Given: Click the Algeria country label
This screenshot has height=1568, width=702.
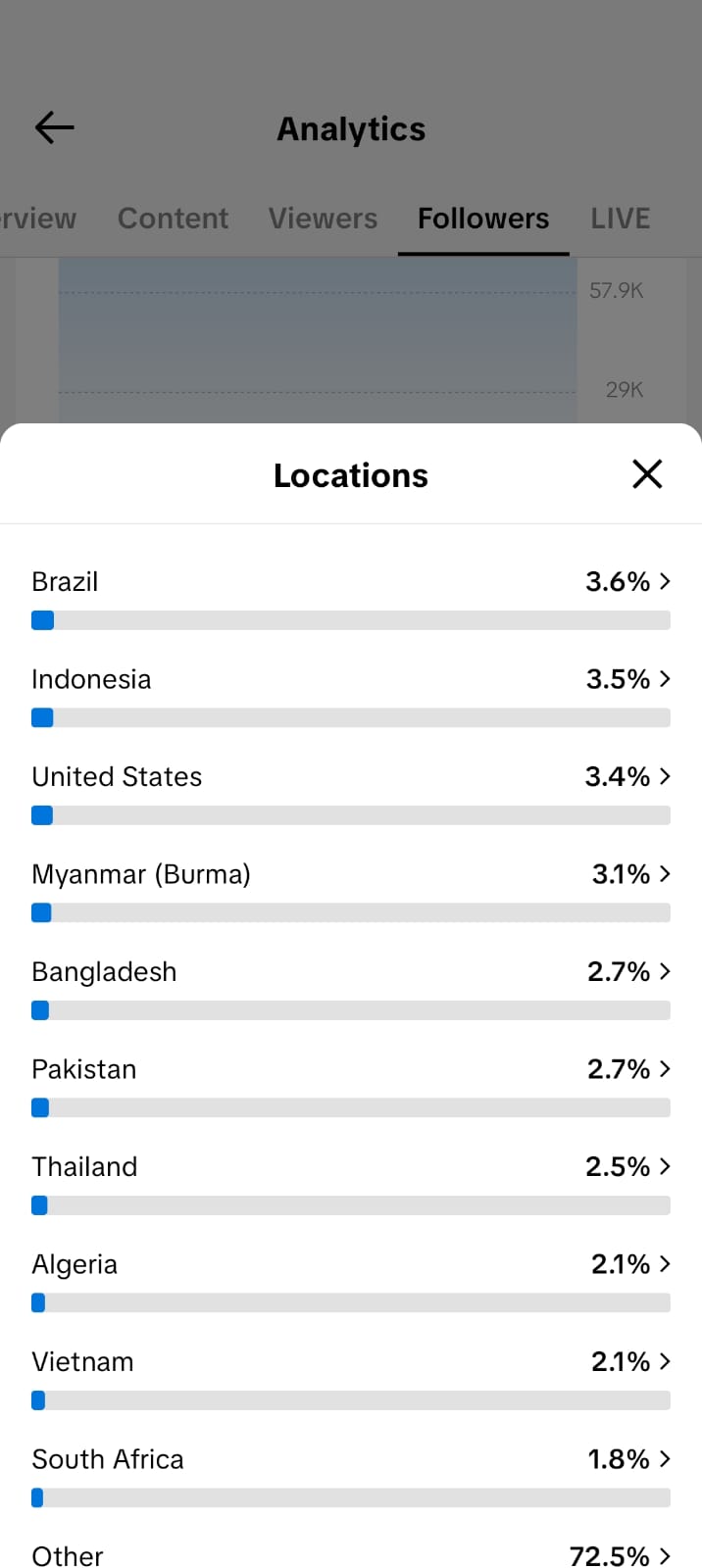Looking at the screenshot, I should (75, 1264).
